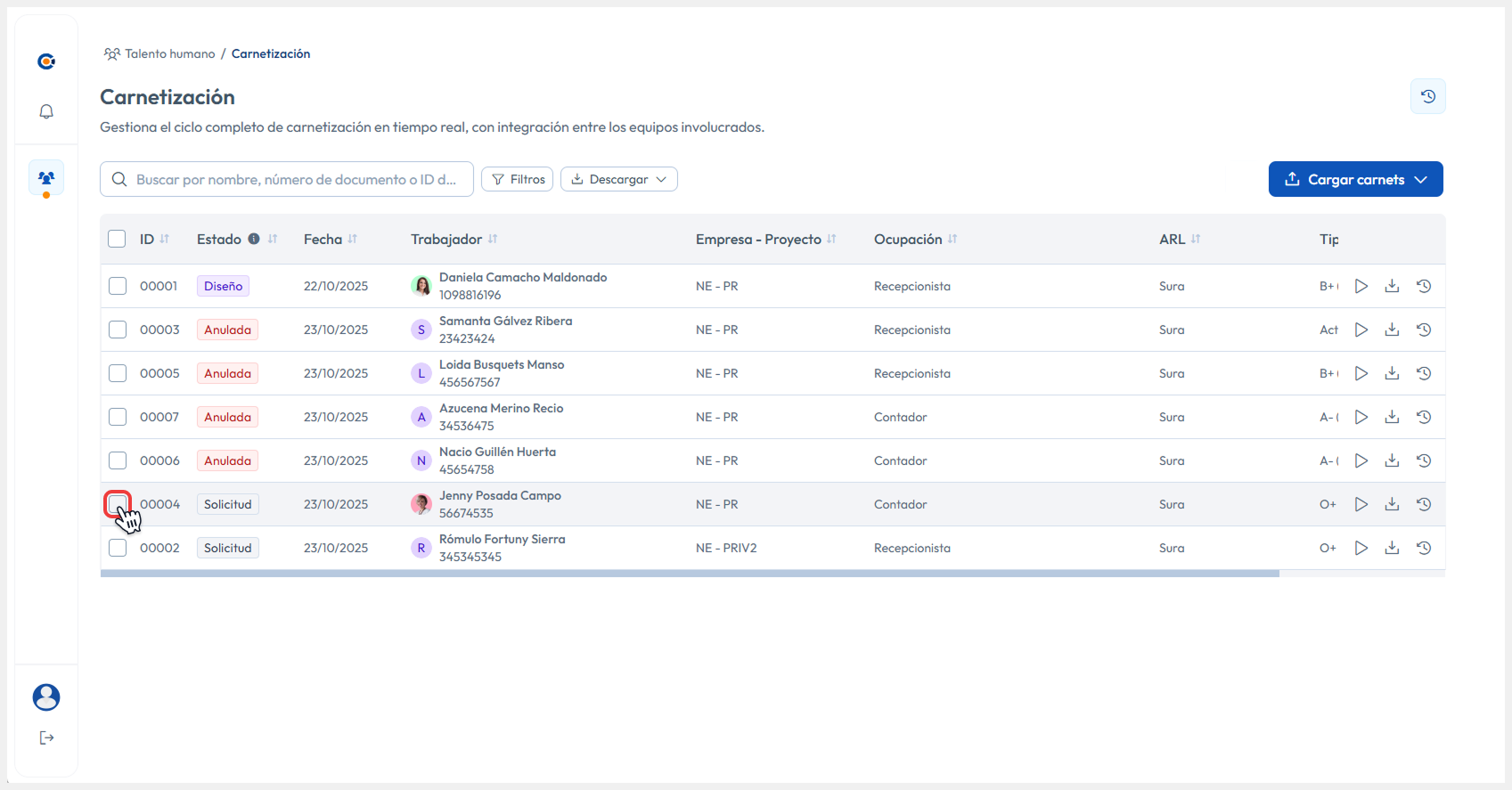Click play icon for Daniela Camacho row

(x=1361, y=286)
